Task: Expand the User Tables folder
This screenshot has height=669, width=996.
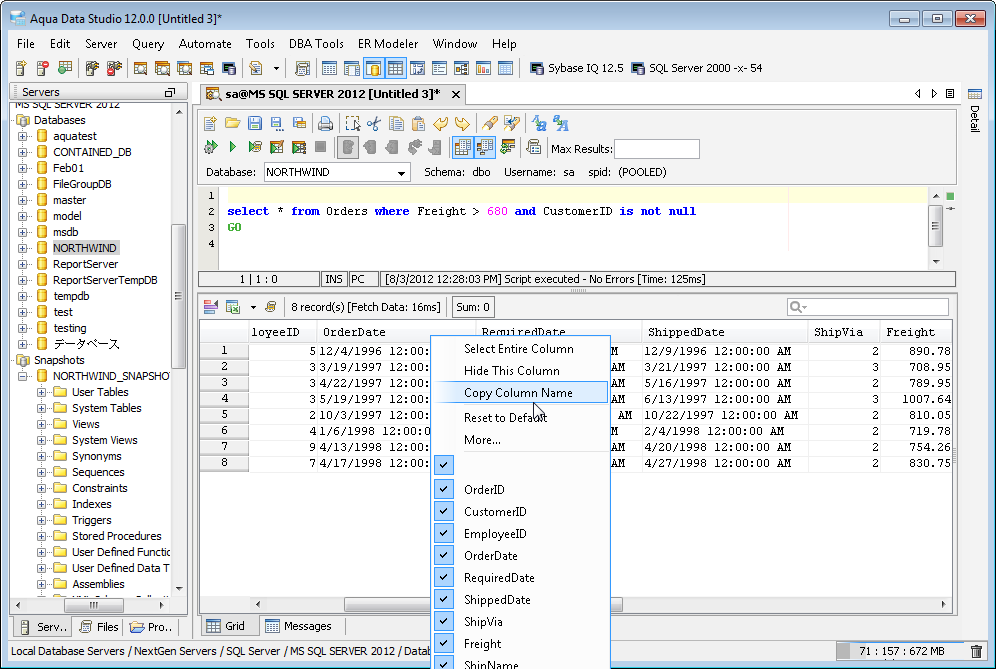Action: (42, 392)
